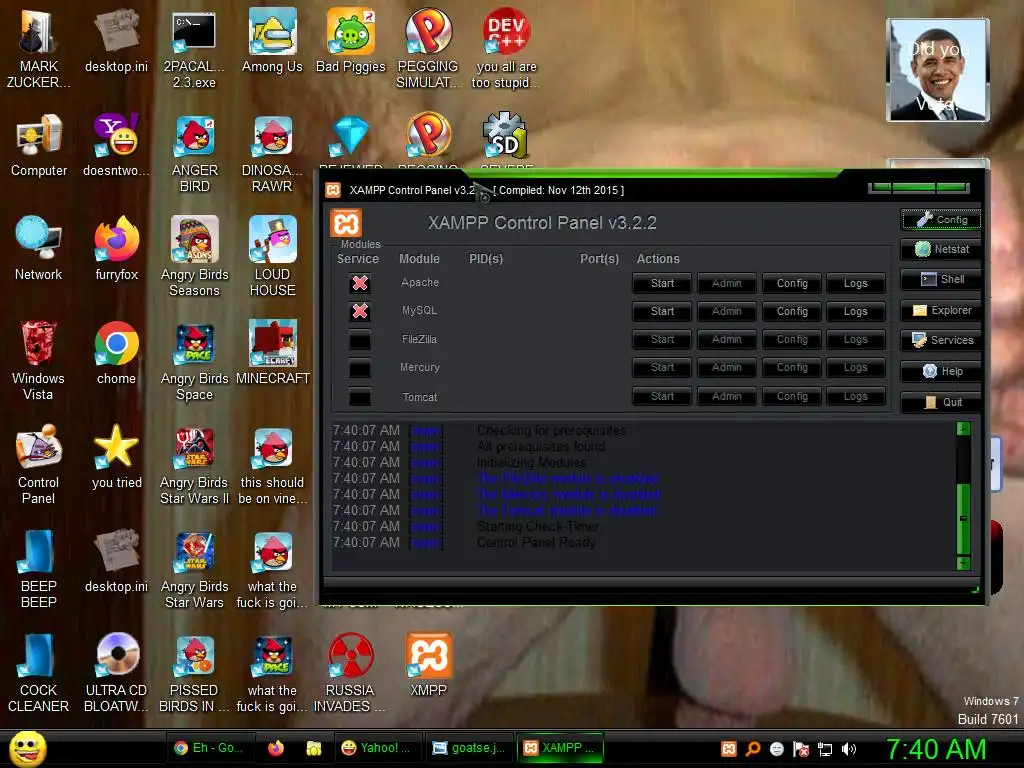Start the MySQL module
The image size is (1024, 768).
(x=662, y=312)
